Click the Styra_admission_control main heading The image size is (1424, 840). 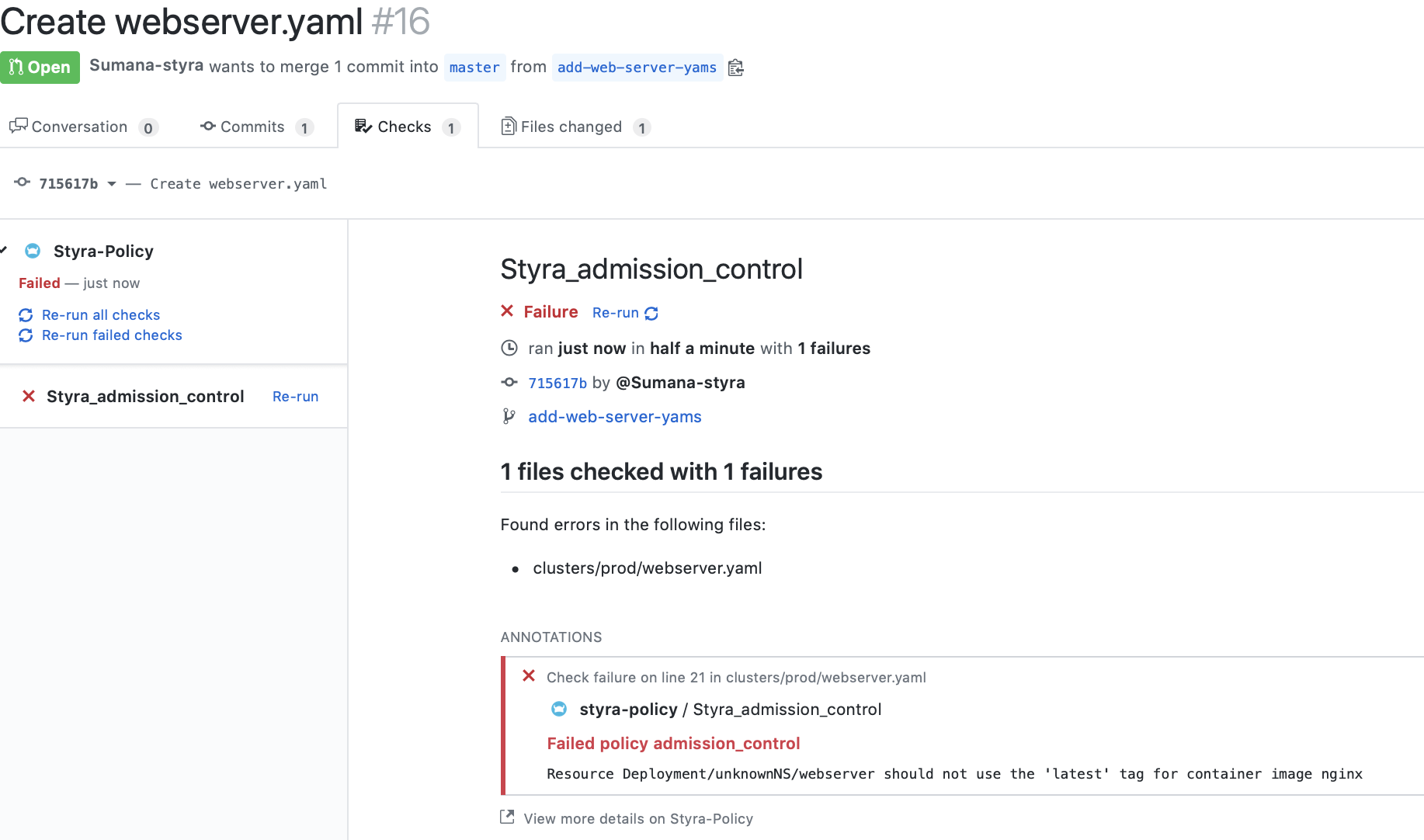pos(651,269)
